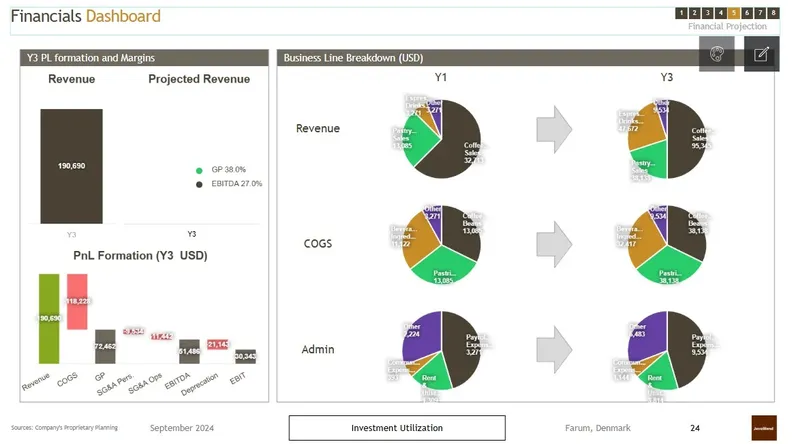Jump to section 8 in page navigator
Screen dimensions: 792x444
click(x=773, y=13)
